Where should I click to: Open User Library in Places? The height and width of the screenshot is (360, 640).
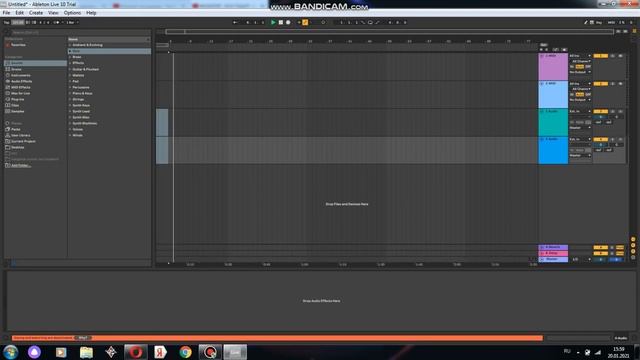coord(20,135)
